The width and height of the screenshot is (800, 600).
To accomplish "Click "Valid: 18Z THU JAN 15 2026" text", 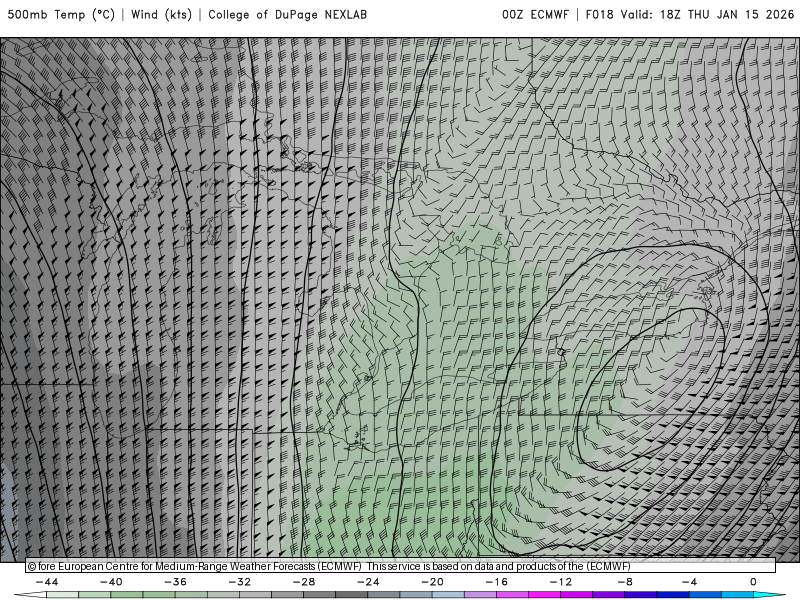I will (707, 15).
